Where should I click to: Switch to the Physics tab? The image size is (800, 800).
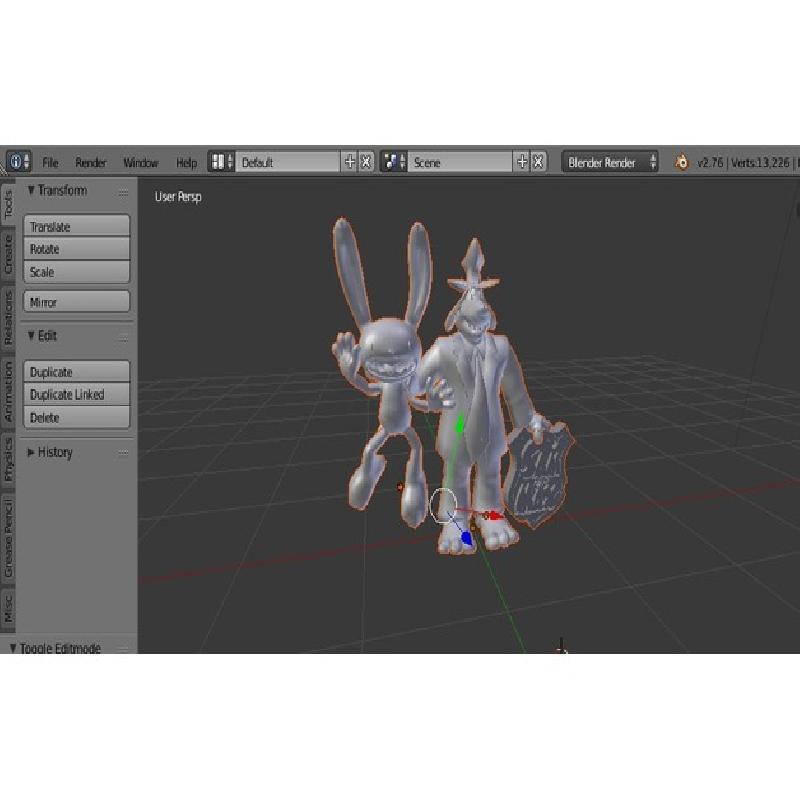[x=8, y=460]
